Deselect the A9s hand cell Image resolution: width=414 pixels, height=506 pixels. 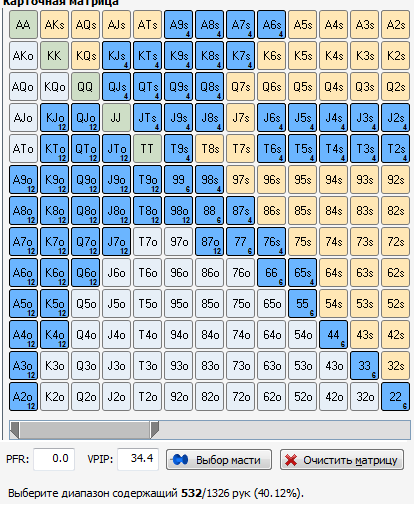point(178,25)
